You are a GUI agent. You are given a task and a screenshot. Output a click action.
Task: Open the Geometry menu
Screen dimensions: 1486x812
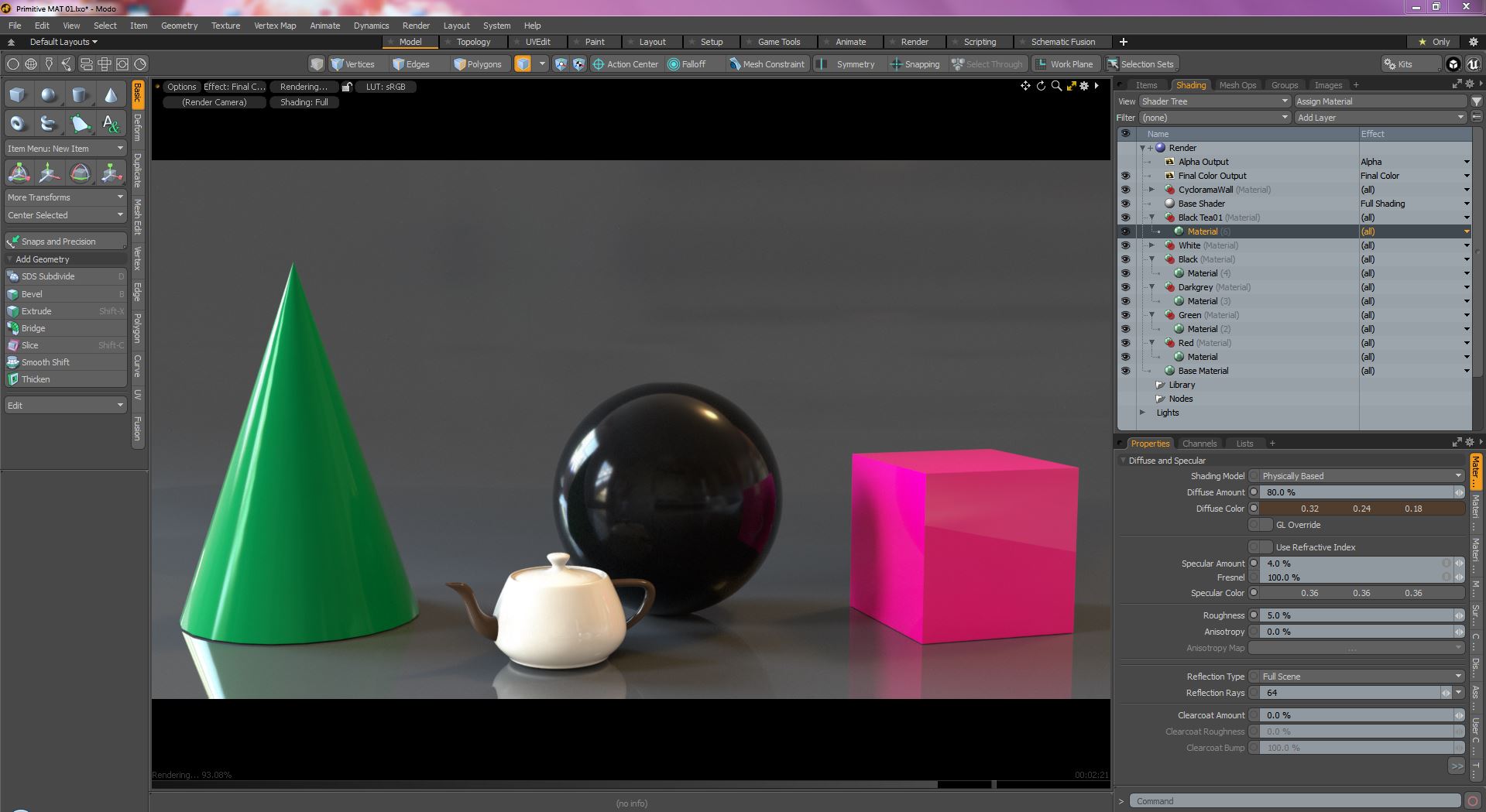click(179, 26)
